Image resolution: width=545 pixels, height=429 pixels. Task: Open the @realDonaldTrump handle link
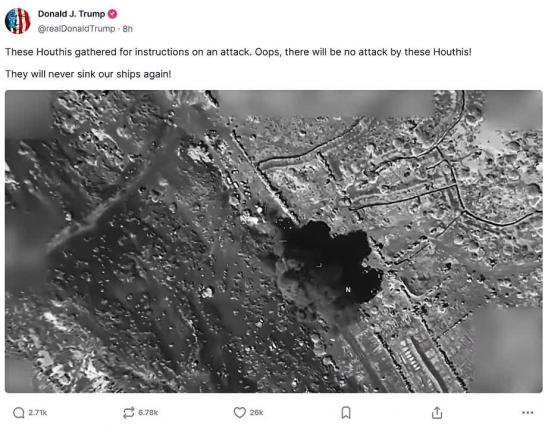click(x=76, y=29)
